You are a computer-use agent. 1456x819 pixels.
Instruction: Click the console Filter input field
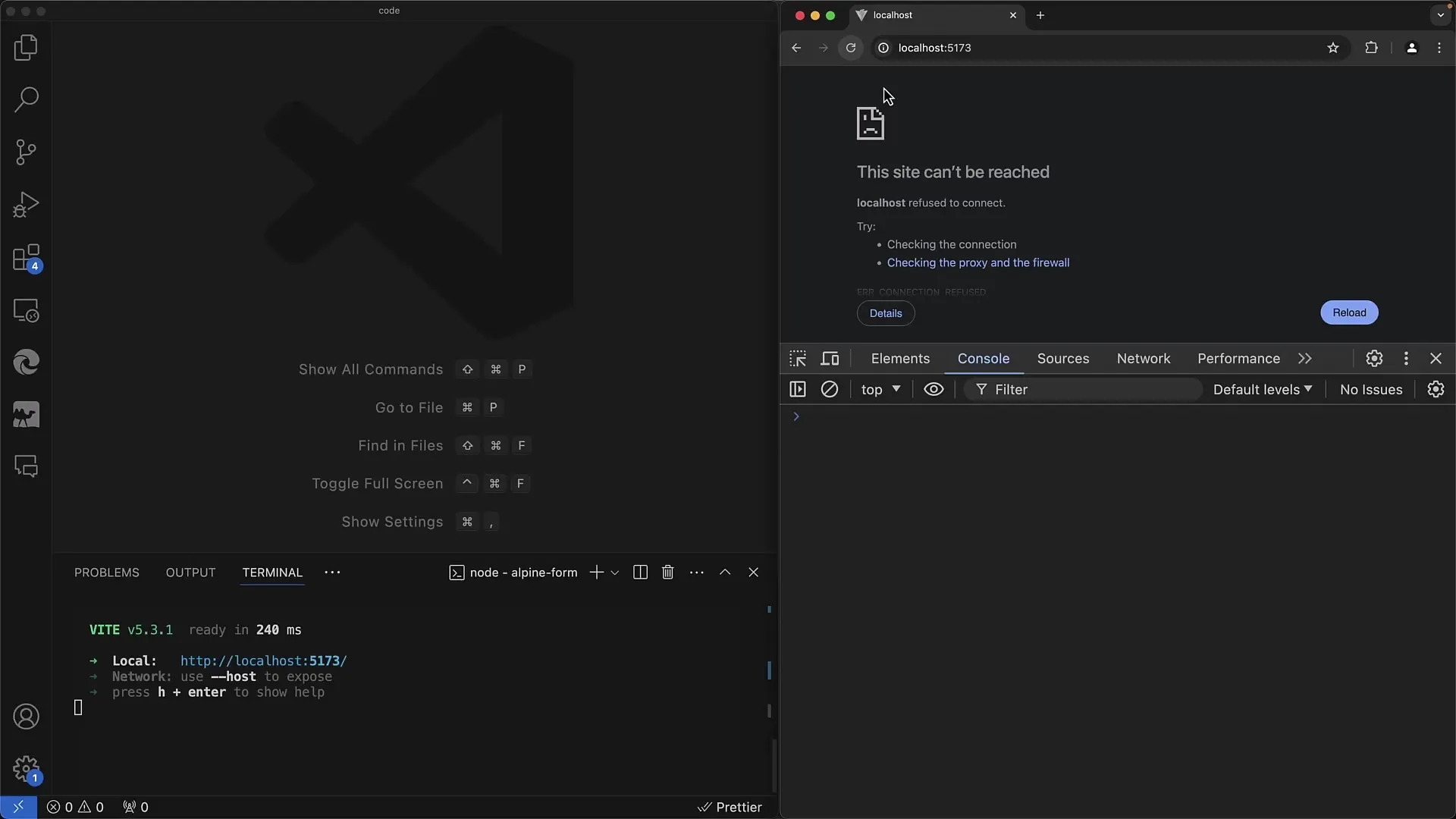pos(1083,389)
